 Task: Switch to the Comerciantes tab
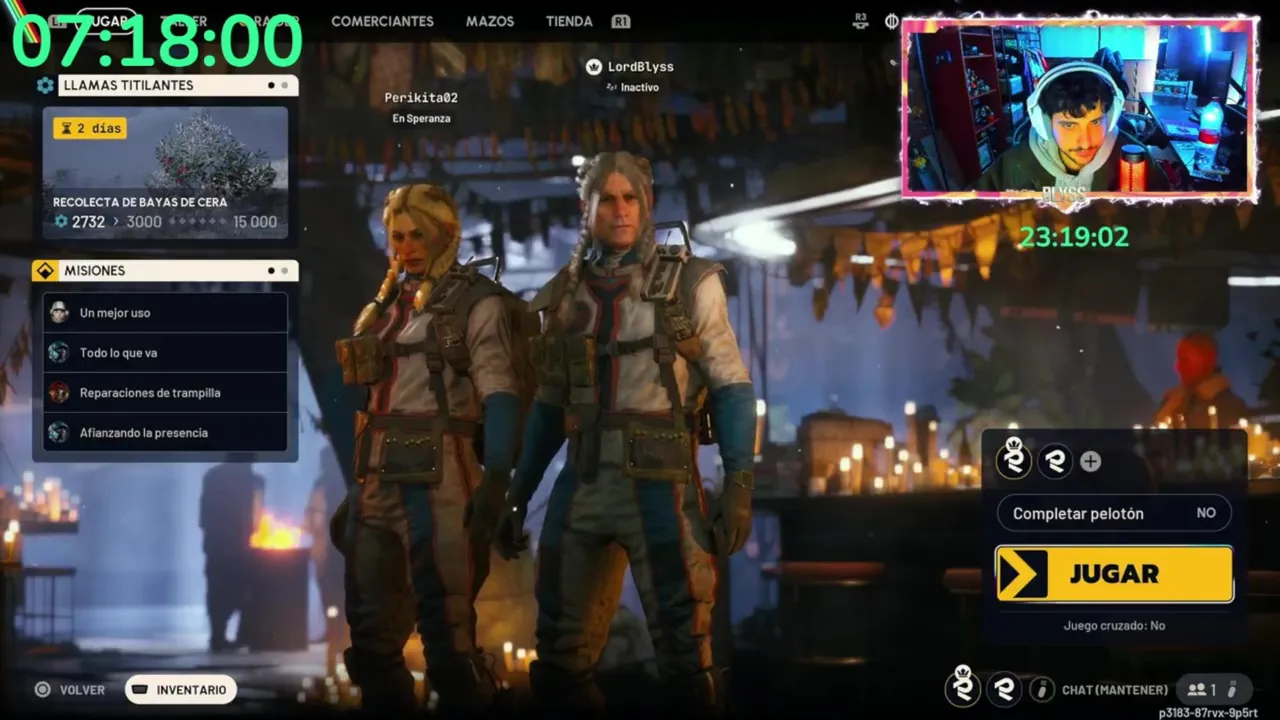pyautogui.click(x=382, y=21)
